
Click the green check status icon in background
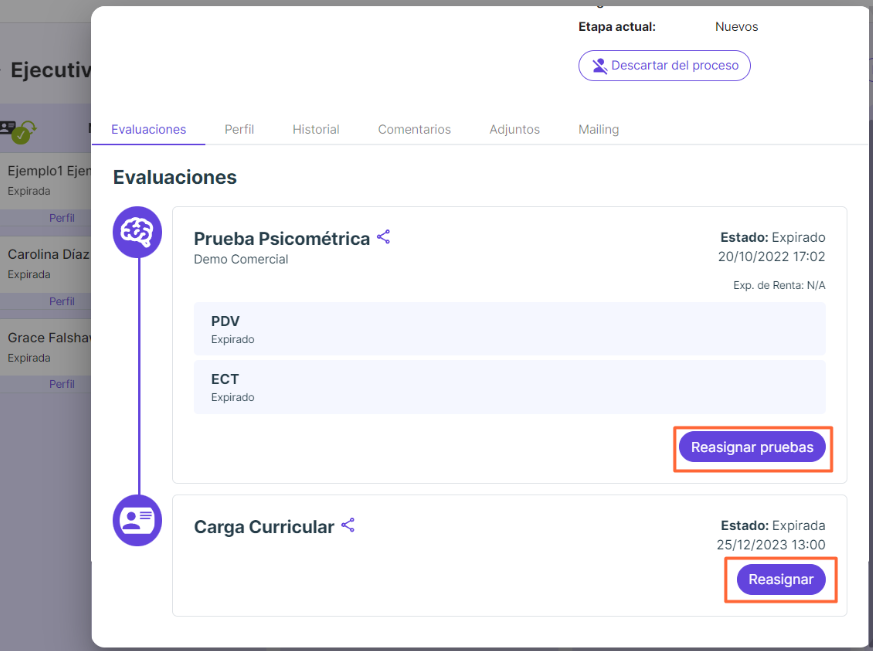coord(22,135)
